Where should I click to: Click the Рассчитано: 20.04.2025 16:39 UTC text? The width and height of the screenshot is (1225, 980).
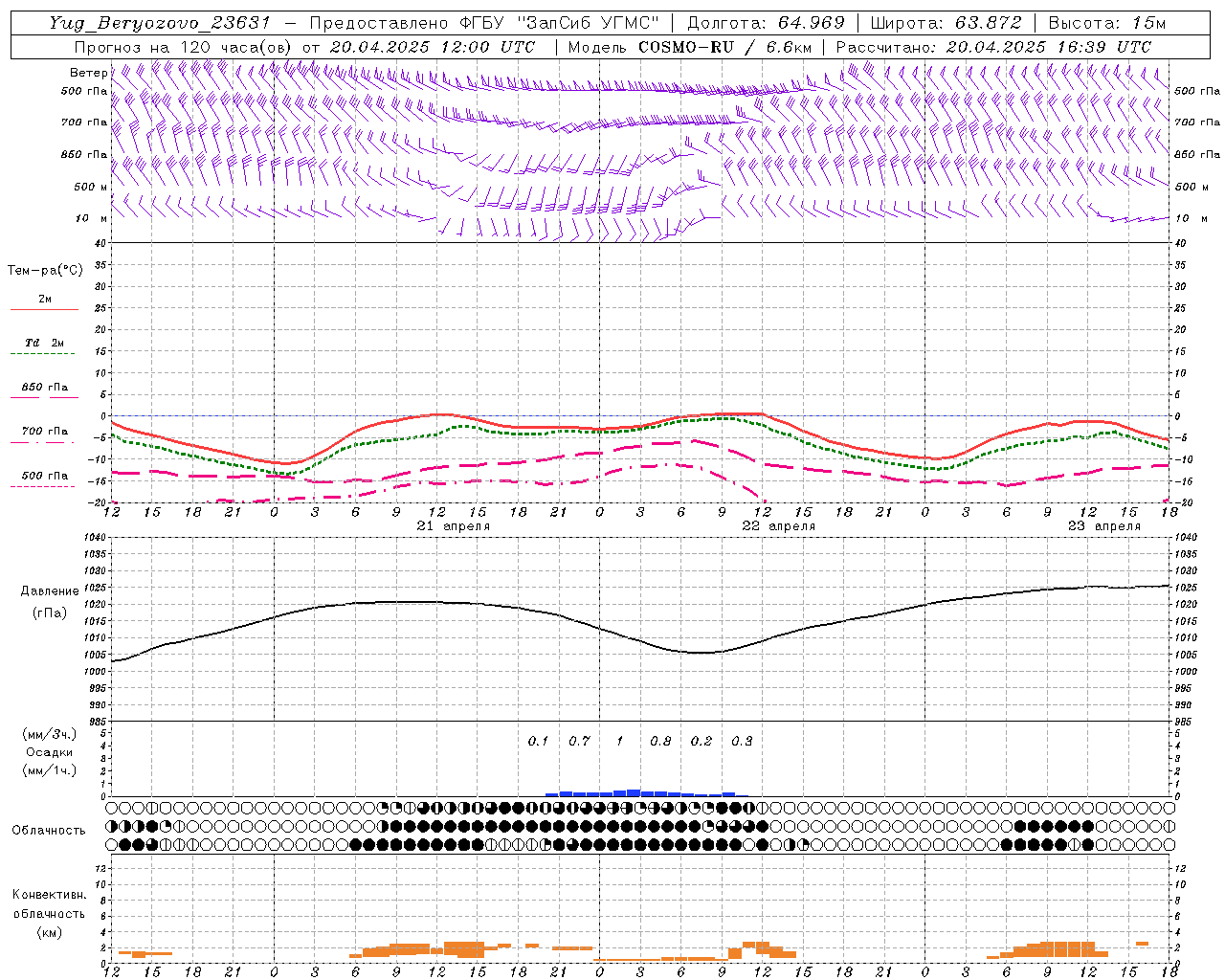pos(993,47)
